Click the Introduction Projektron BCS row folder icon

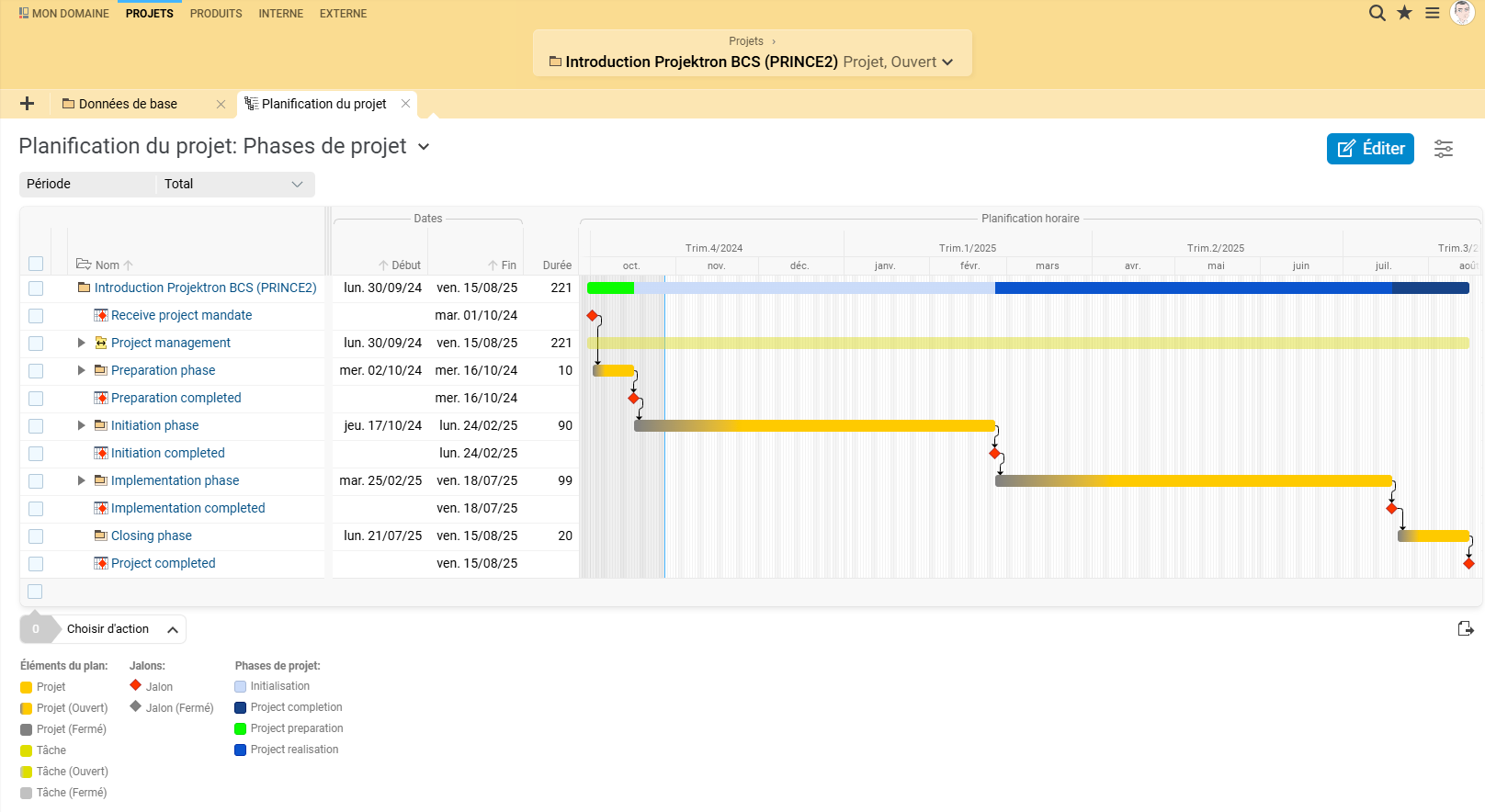point(85,288)
